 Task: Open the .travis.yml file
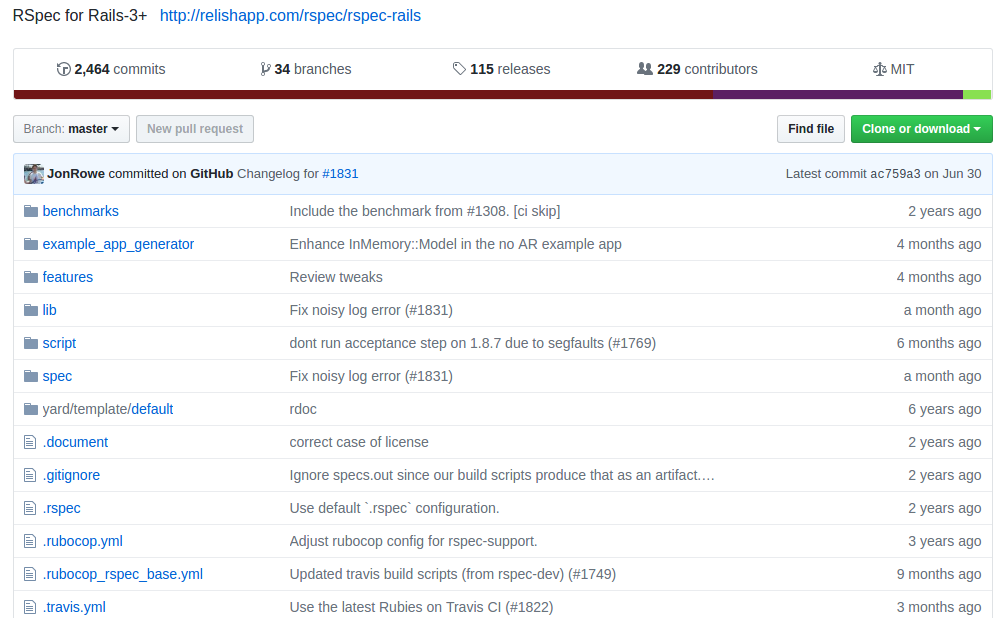tap(74, 607)
